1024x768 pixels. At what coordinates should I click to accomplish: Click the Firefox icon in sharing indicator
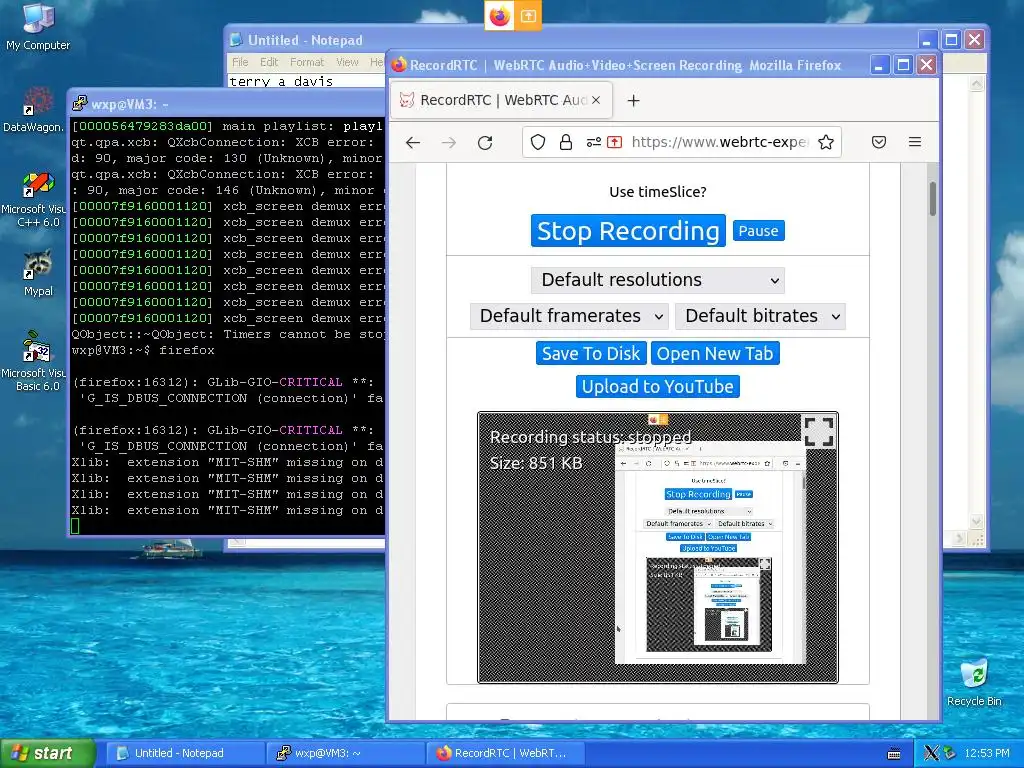(x=500, y=16)
